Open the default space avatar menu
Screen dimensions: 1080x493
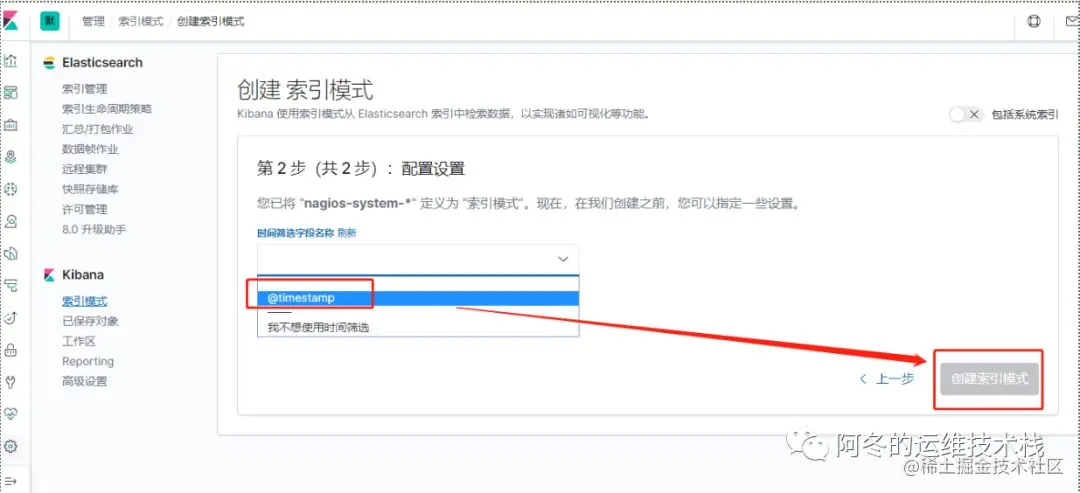pos(50,21)
